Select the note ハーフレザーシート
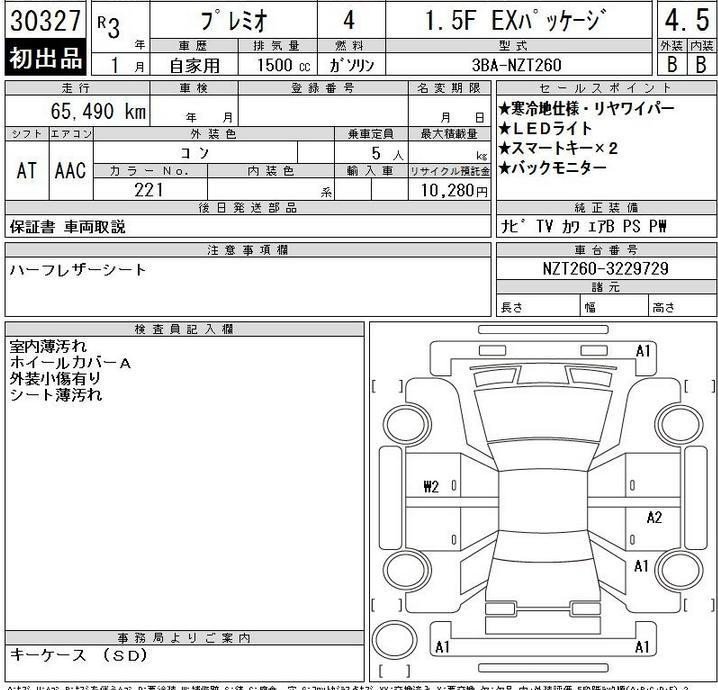The width and height of the screenshot is (718, 690). pos(78,270)
